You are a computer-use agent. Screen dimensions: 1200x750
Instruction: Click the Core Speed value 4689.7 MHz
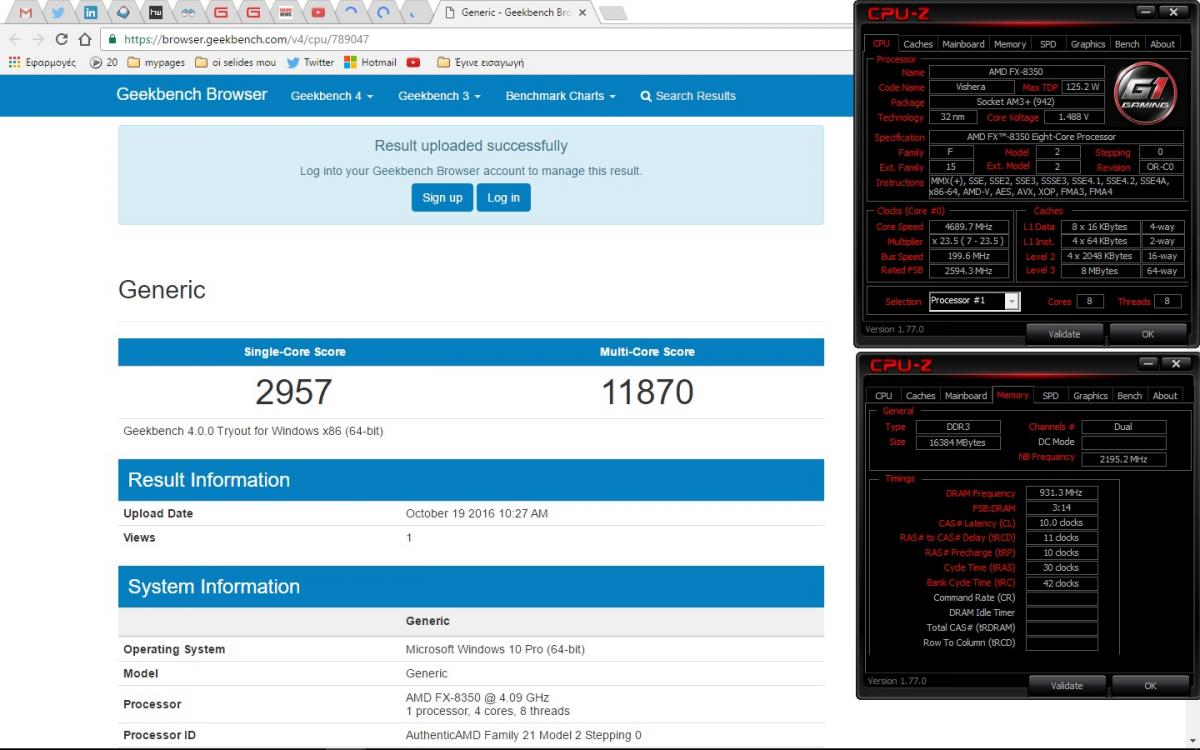969,227
